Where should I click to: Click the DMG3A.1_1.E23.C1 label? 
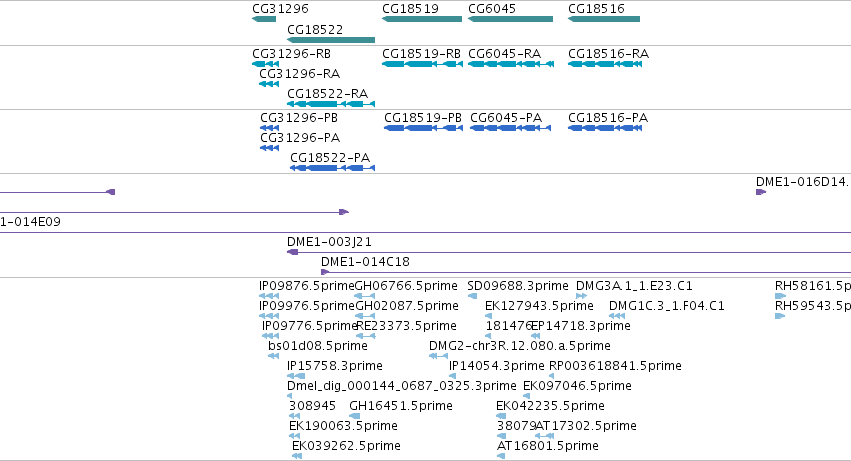click(634, 286)
